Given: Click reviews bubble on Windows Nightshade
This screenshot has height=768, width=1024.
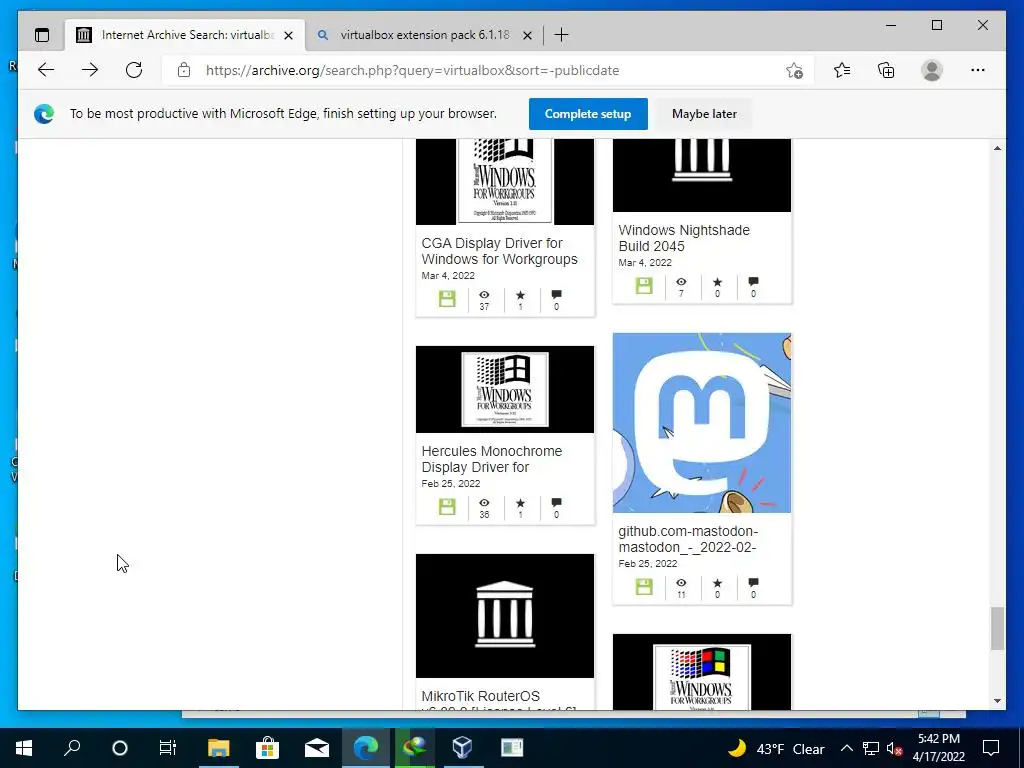Looking at the screenshot, I should (x=754, y=282).
